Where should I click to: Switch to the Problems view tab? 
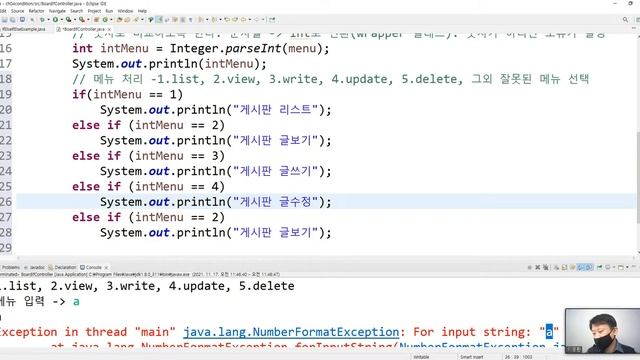(11, 267)
